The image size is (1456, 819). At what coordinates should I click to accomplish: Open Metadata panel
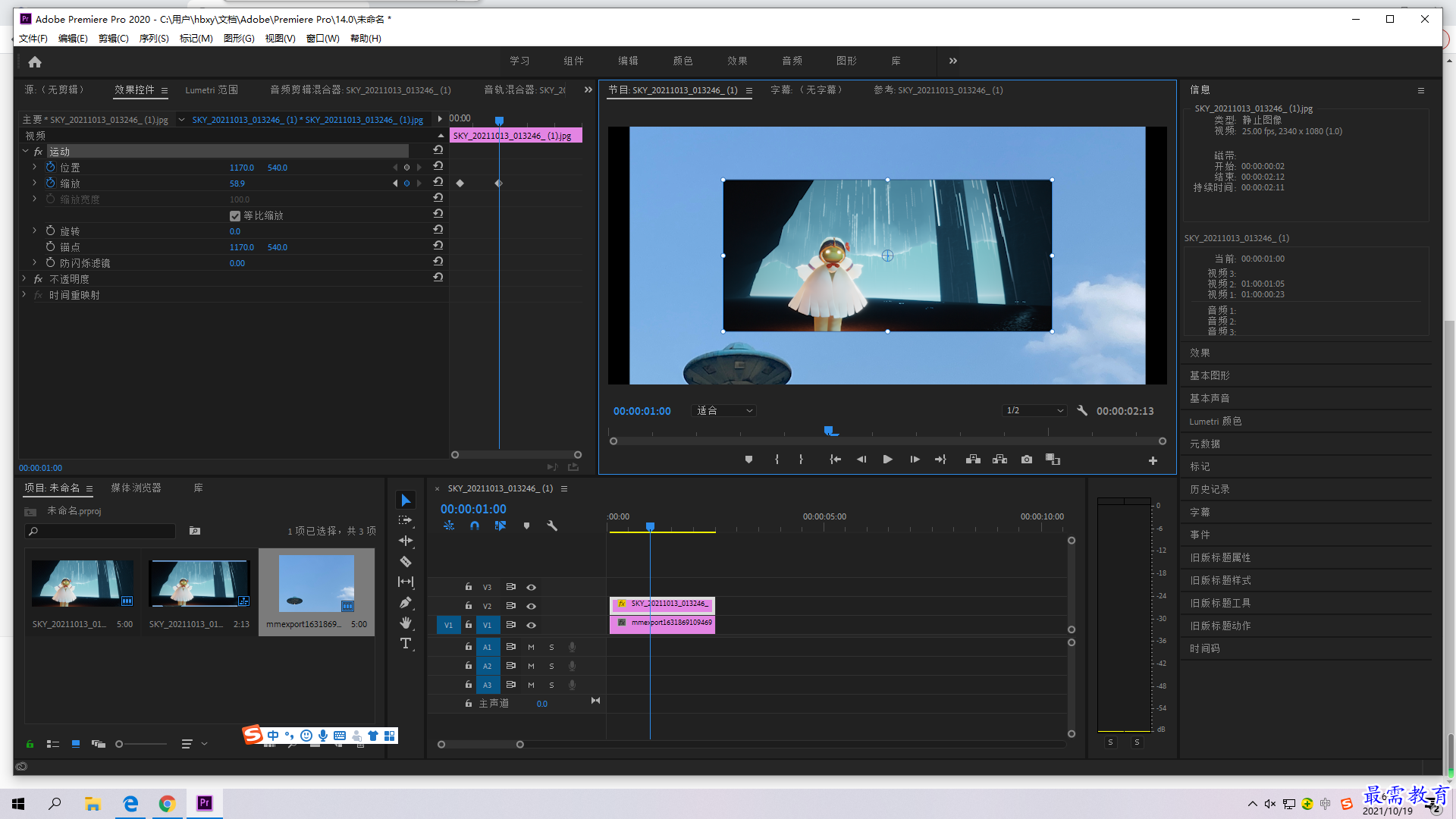pos(1205,444)
